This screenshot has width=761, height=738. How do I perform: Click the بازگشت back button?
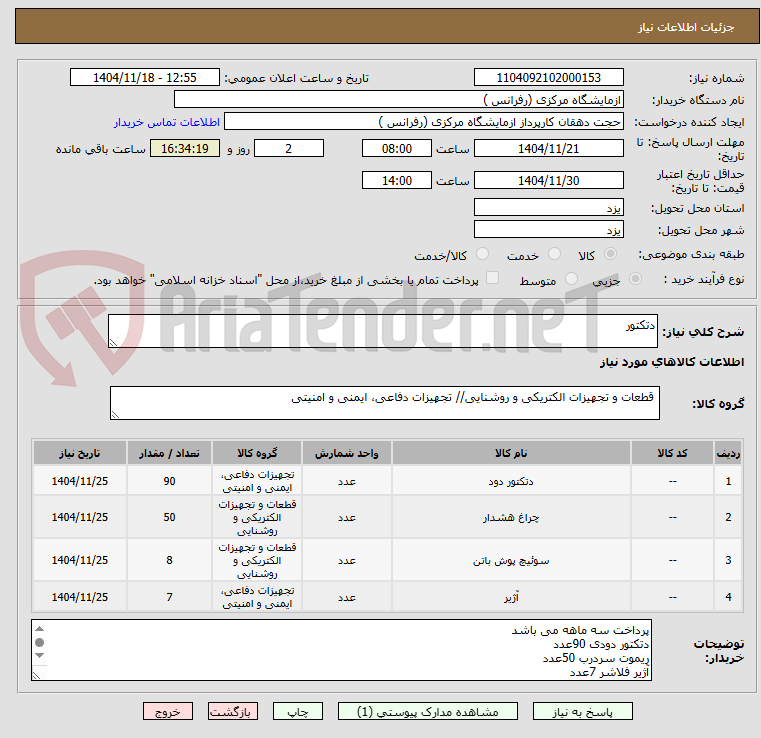[x=232, y=711]
